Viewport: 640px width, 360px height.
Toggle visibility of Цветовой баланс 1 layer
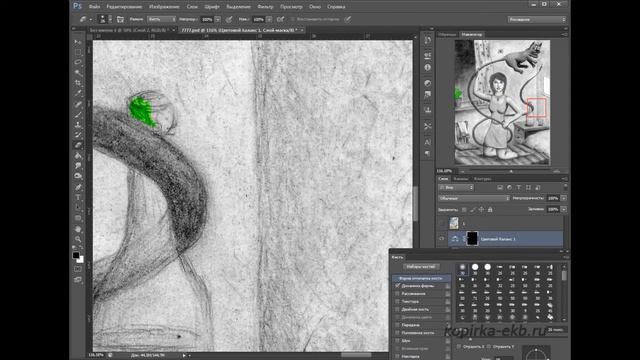pyautogui.click(x=442, y=239)
